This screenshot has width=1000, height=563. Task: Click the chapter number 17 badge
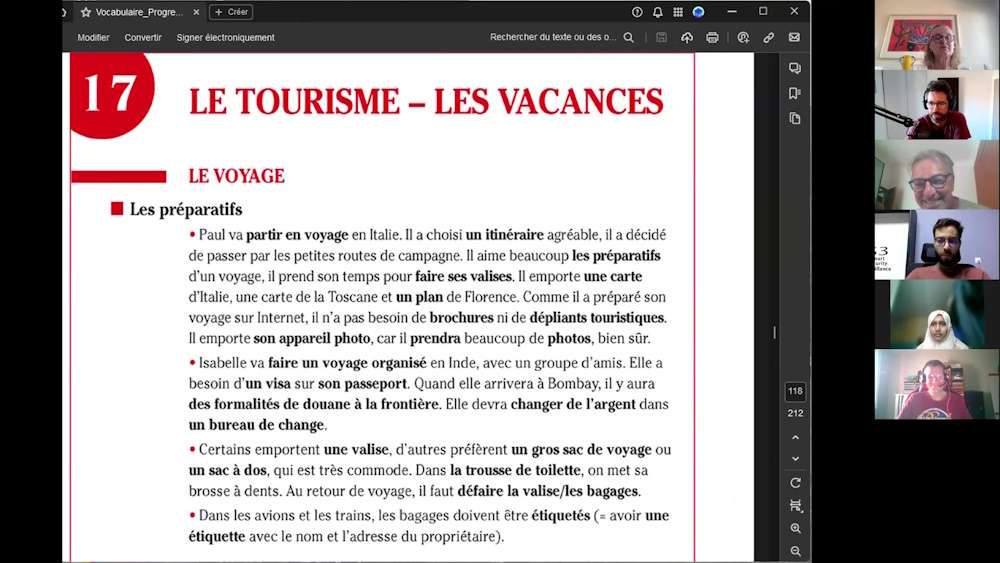click(110, 92)
